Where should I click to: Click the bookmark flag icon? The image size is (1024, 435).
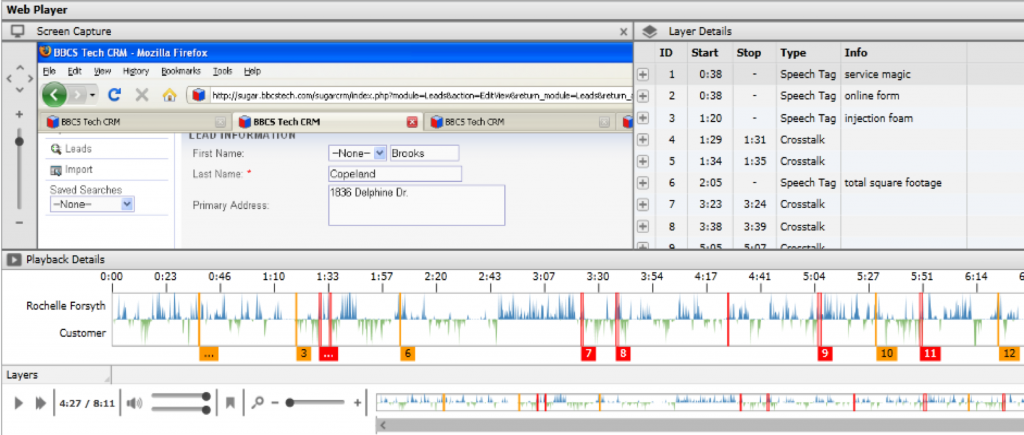(x=230, y=403)
